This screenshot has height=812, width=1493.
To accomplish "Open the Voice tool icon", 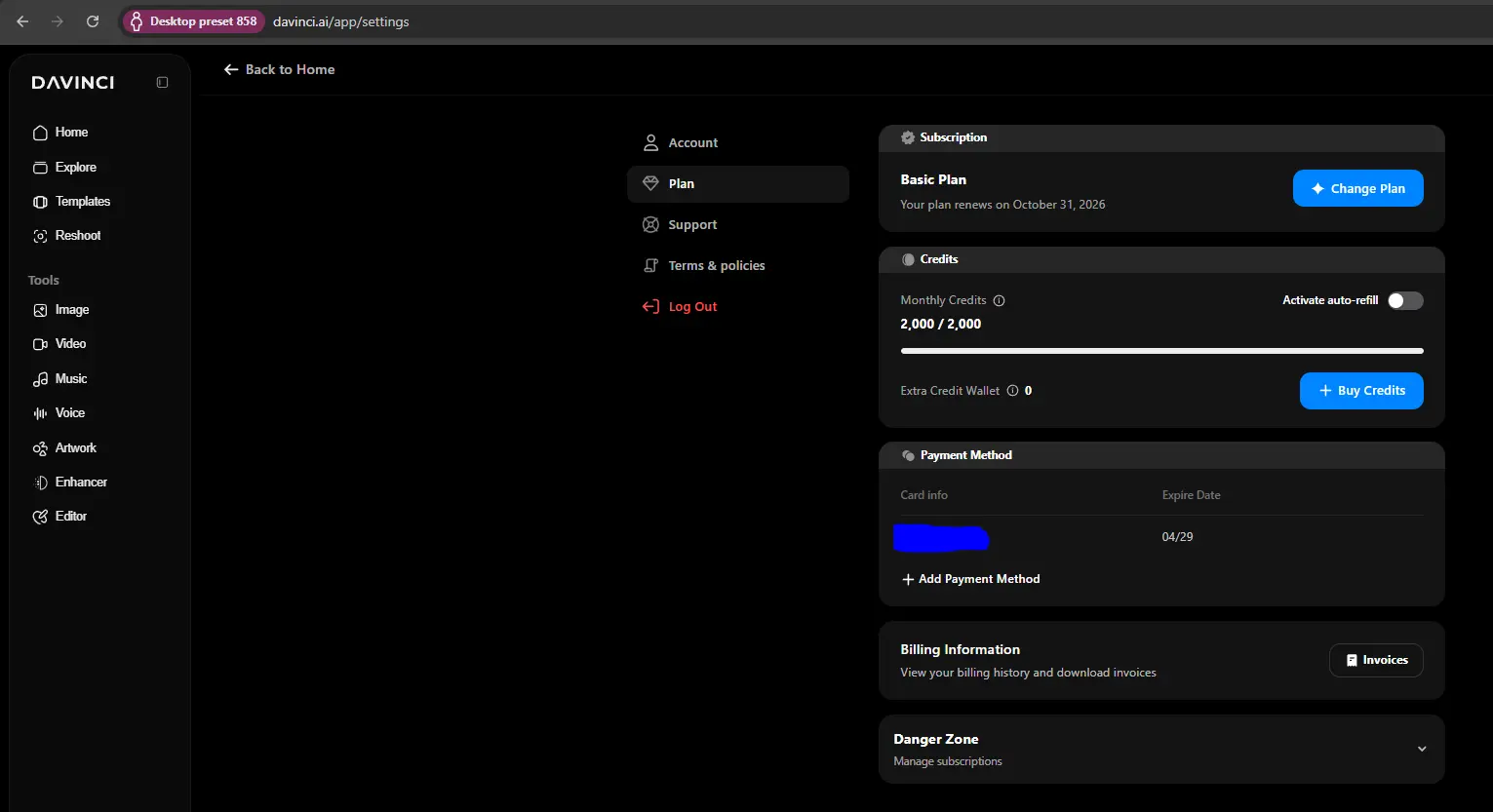I will [x=40, y=413].
